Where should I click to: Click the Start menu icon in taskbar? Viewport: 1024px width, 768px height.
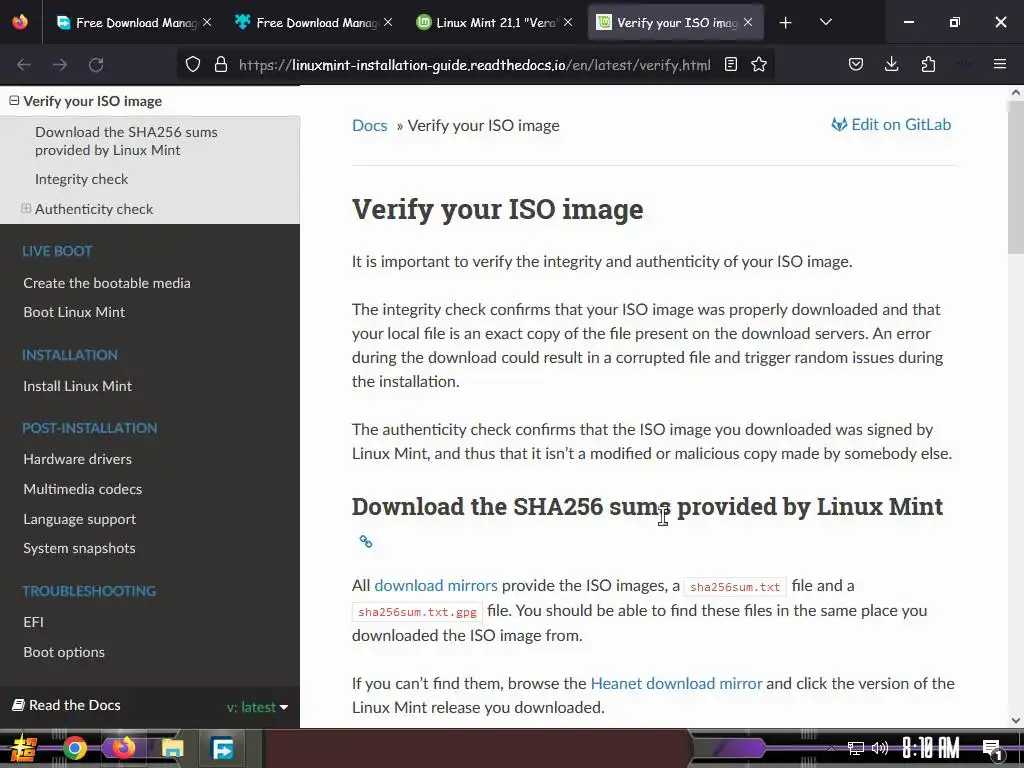(24, 748)
